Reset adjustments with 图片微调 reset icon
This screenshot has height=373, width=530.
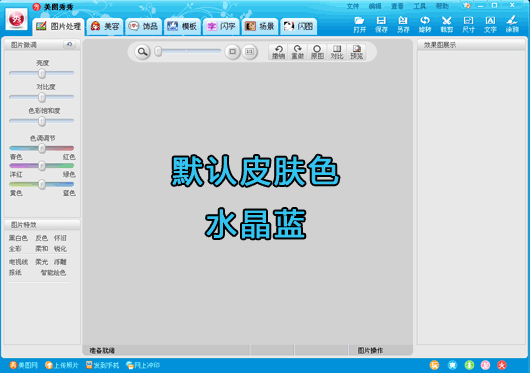point(69,44)
